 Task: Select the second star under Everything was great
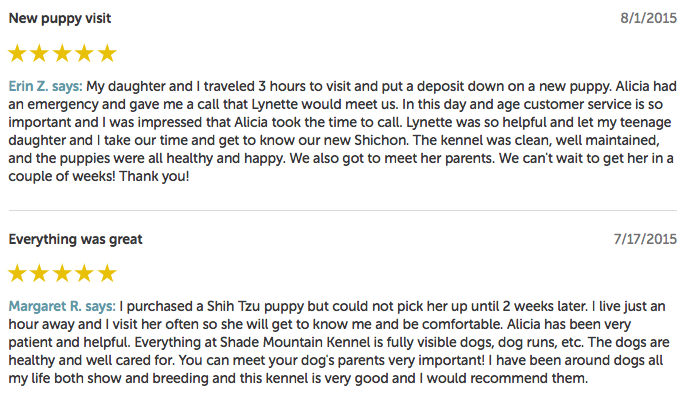click(x=40, y=273)
